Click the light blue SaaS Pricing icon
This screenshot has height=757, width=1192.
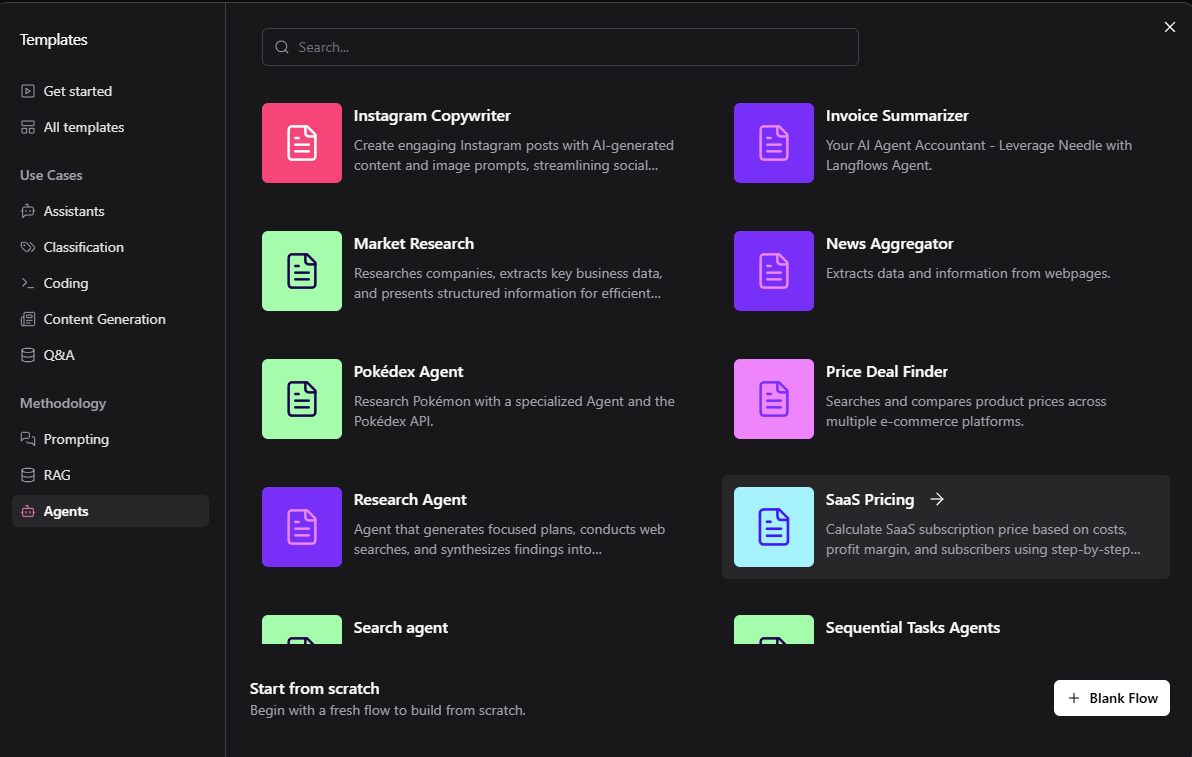773,527
